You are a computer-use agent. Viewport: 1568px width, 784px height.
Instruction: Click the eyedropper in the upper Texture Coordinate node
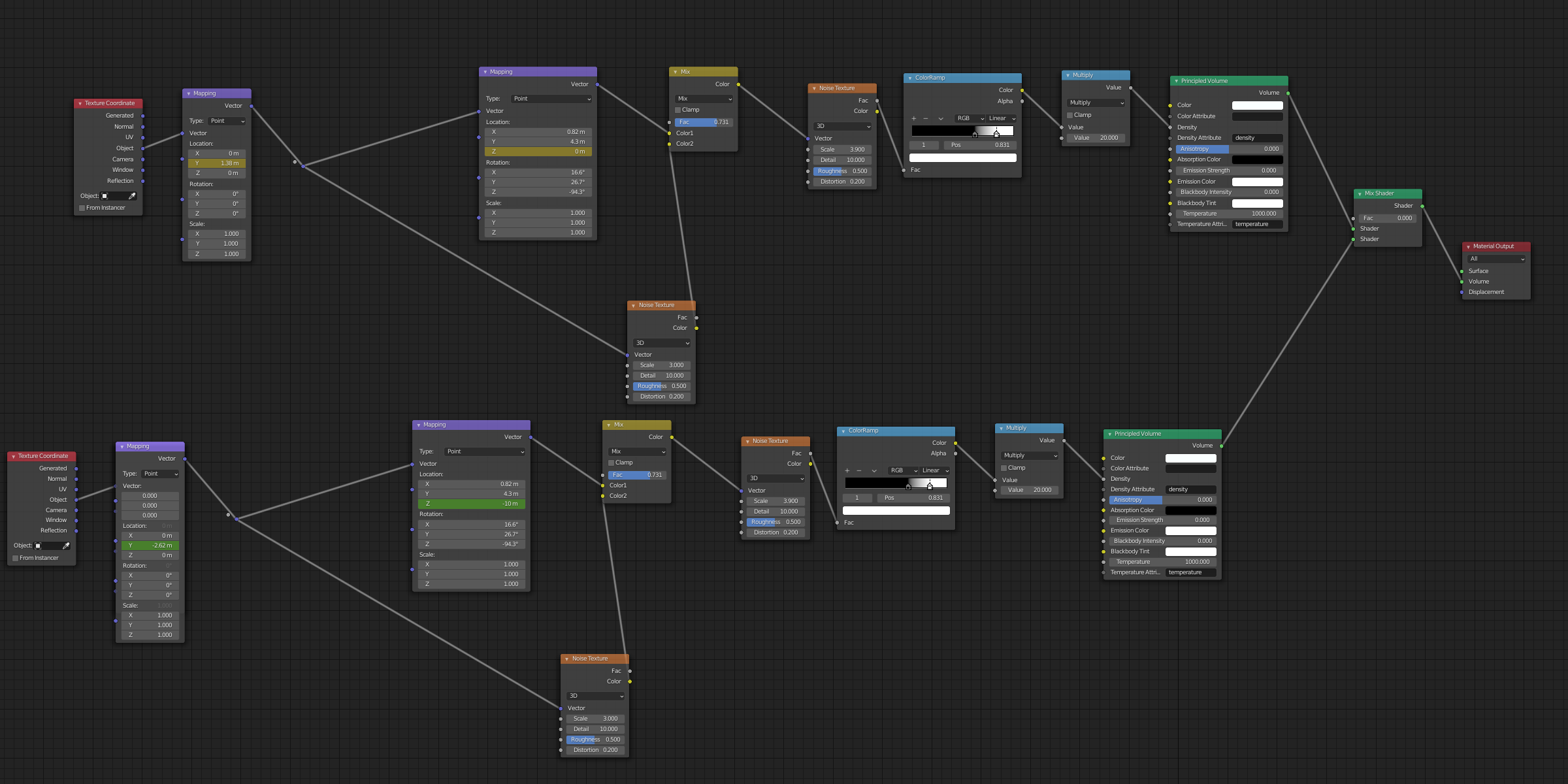pyautogui.click(x=132, y=196)
